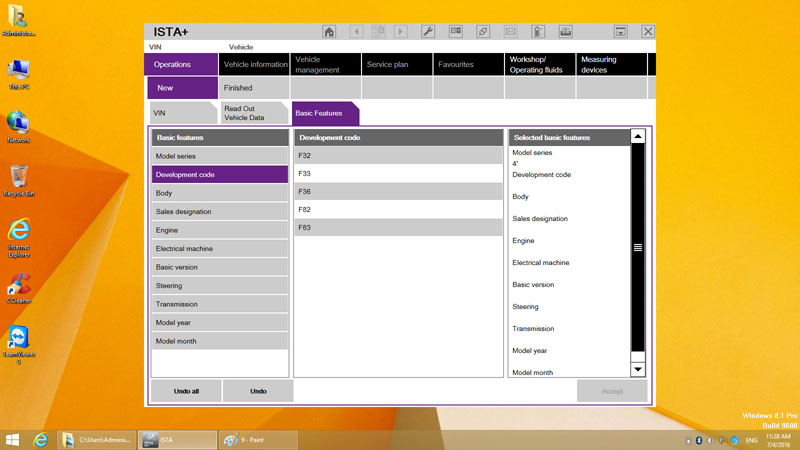800x450 pixels.
Task: Switch to the Vehicle information tab
Action: pos(255,64)
